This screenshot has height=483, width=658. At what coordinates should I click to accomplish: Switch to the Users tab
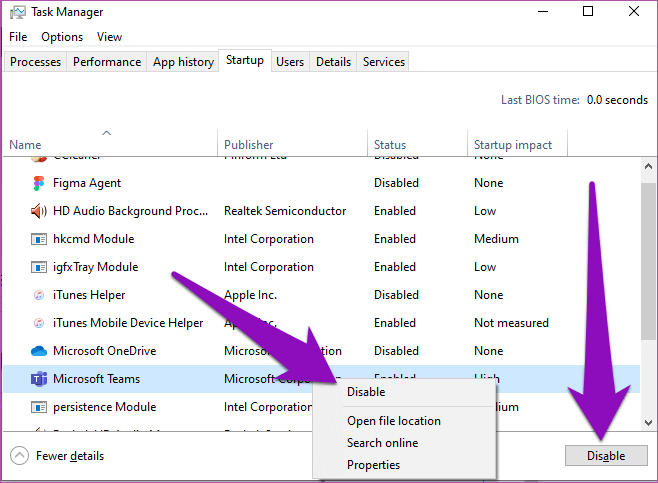pos(290,62)
